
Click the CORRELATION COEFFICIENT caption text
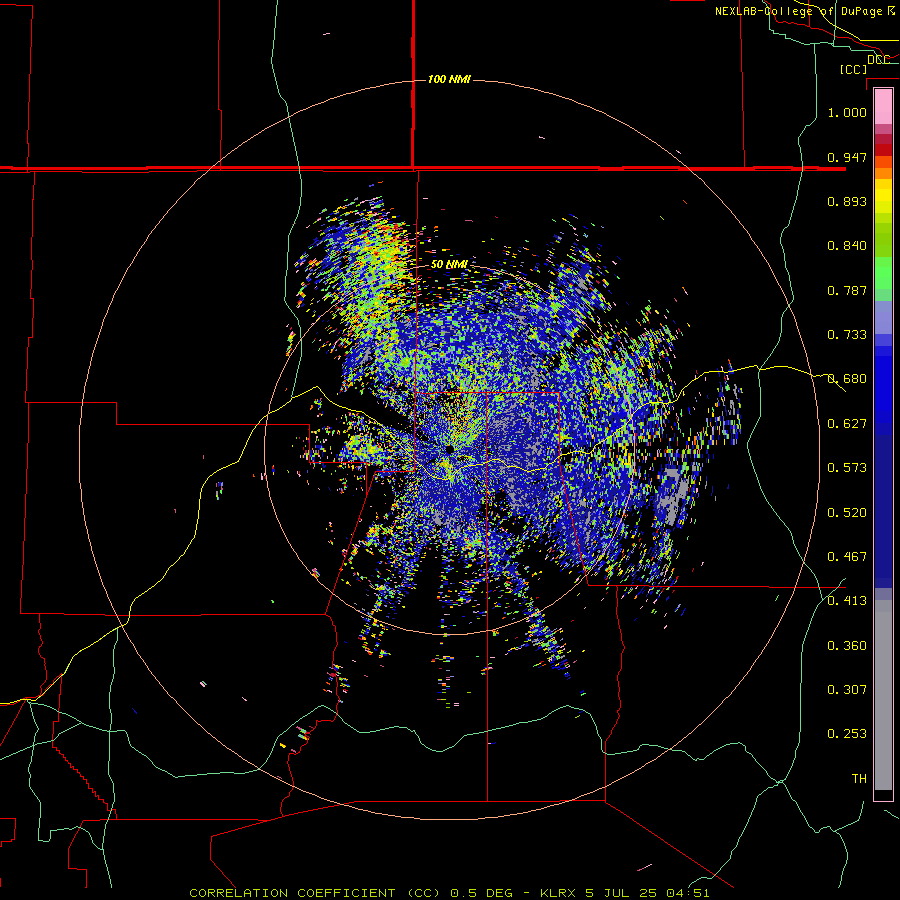click(292, 893)
